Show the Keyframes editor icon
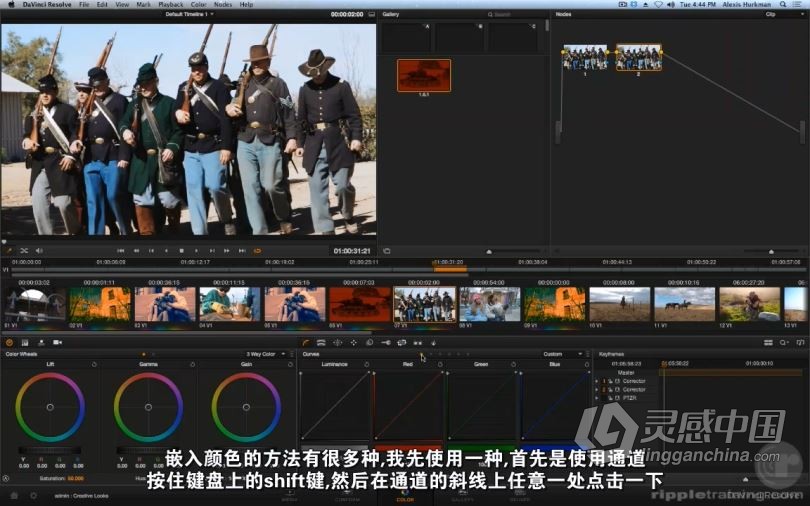This screenshot has height=506, width=810. 768,342
